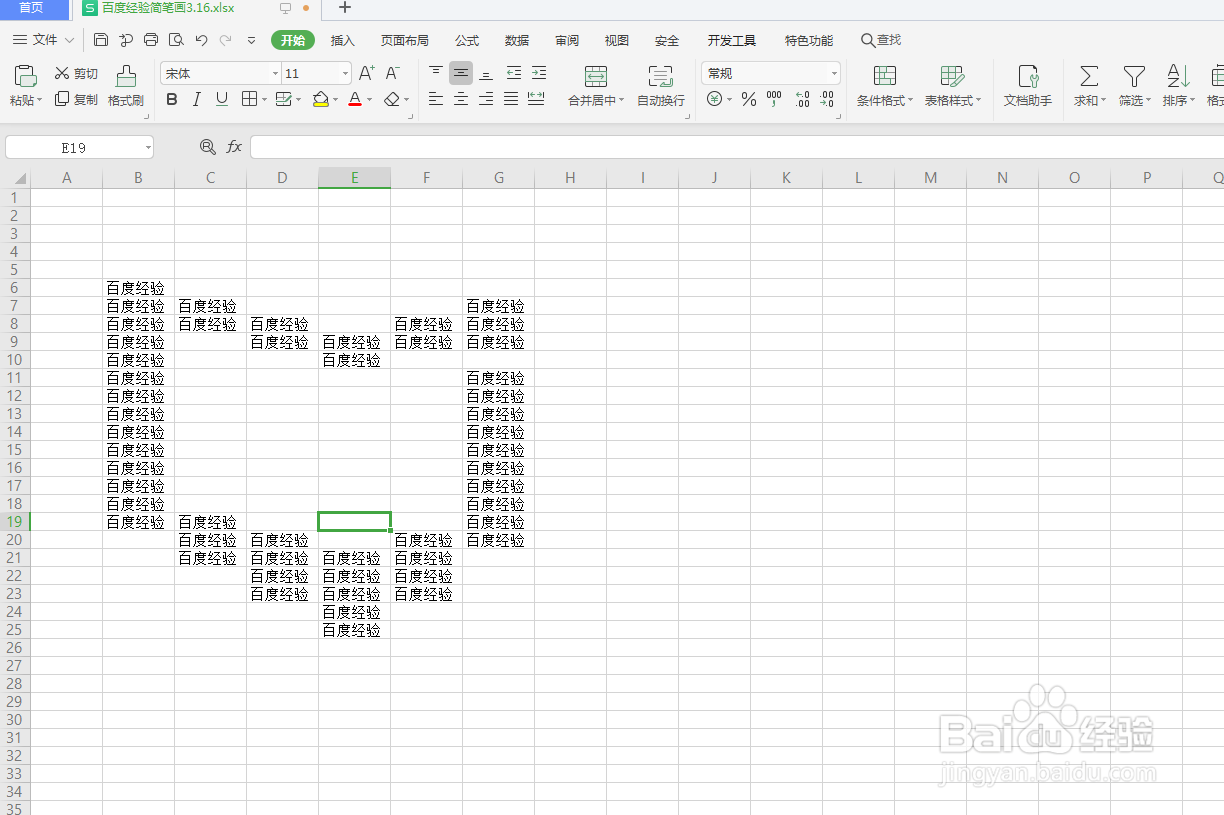The width and height of the screenshot is (1224, 815).
Task: Click the Print icon in quick access toolbar
Action: coord(151,40)
